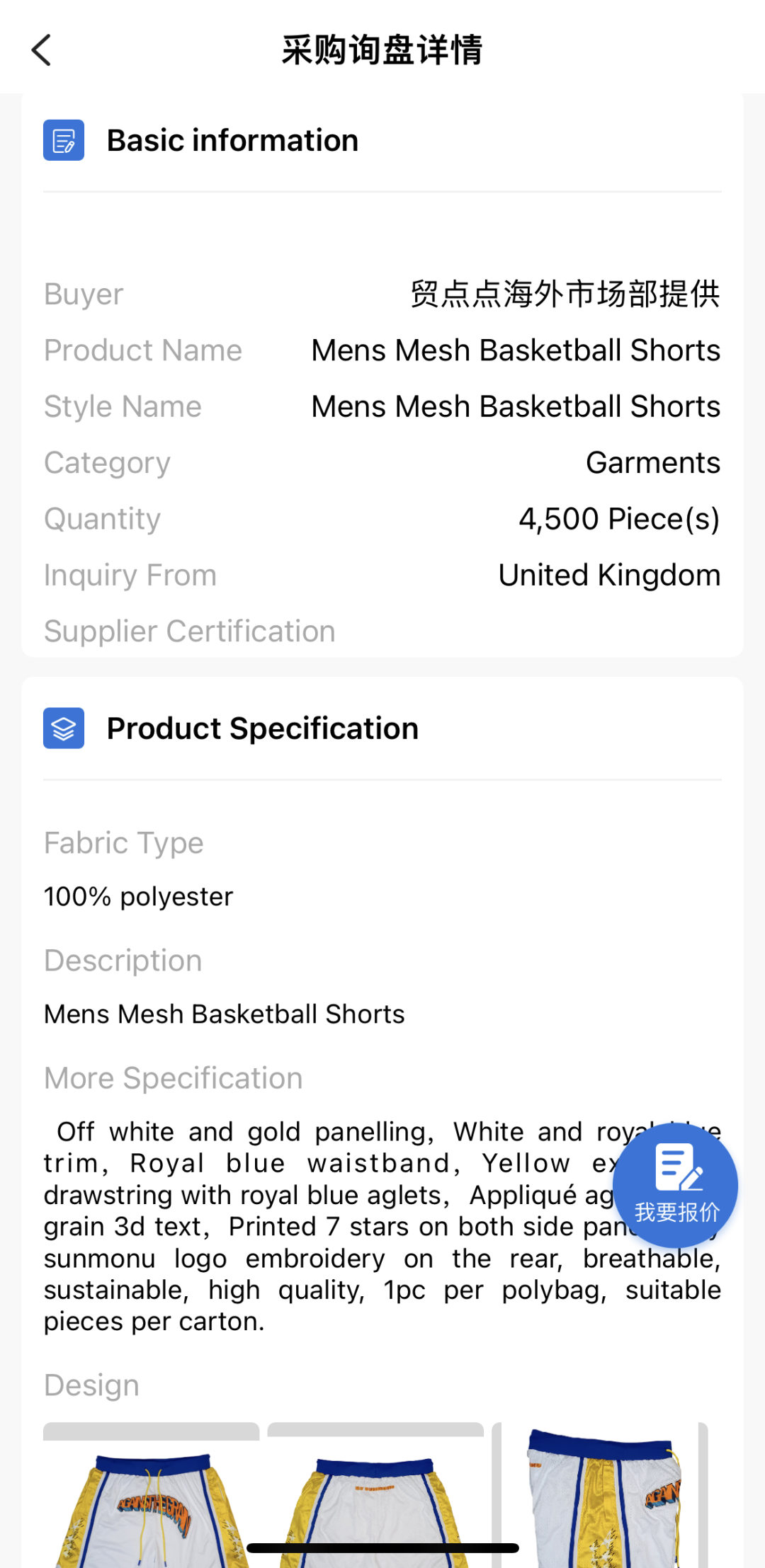Open the third shorts side-view thumbnail
Screen dimensions: 765x1568
point(602,1494)
